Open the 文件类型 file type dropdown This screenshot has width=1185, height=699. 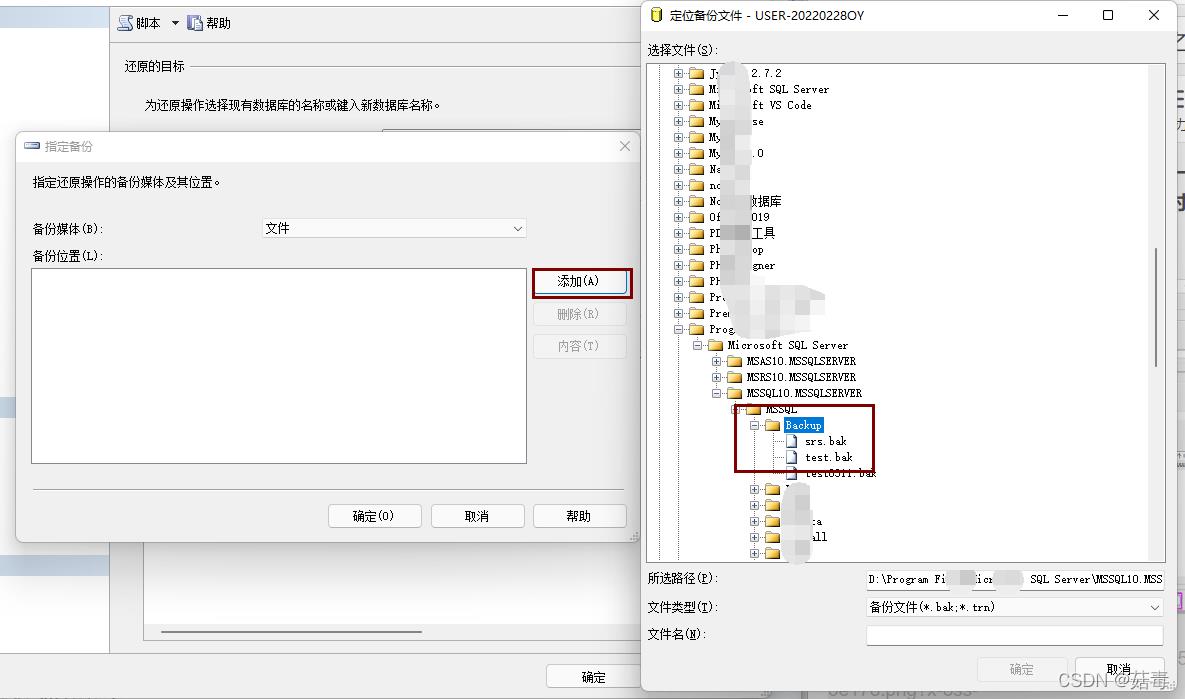pyautogui.click(x=1014, y=607)
